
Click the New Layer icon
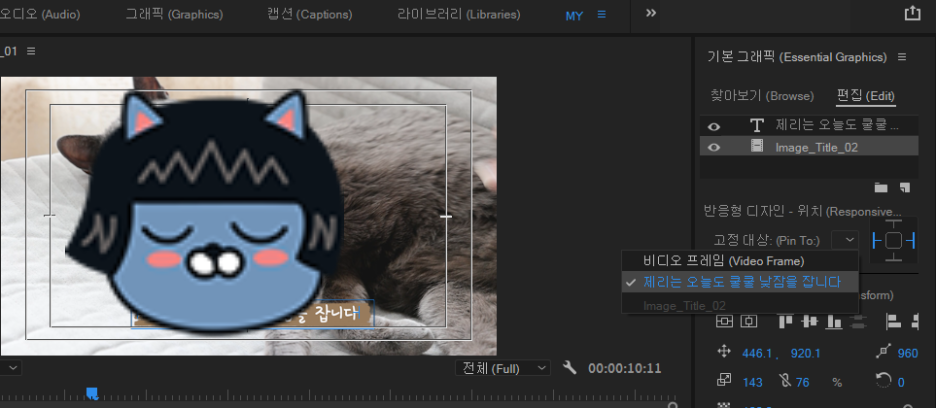coord(905,188)
